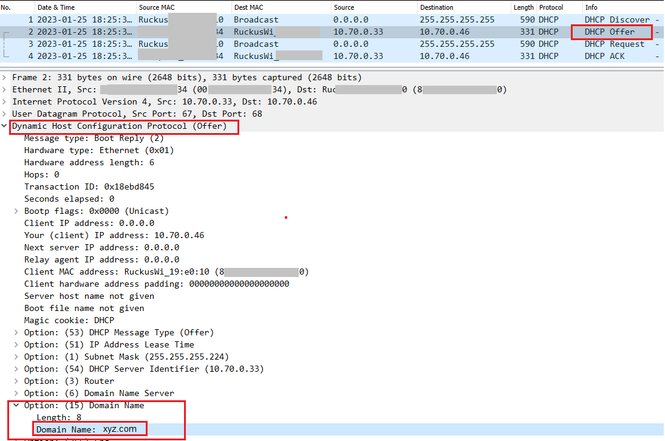Expand Option (1) Subnet Mask
Viewport: 665px width, 441px height.
pos(17,355)
